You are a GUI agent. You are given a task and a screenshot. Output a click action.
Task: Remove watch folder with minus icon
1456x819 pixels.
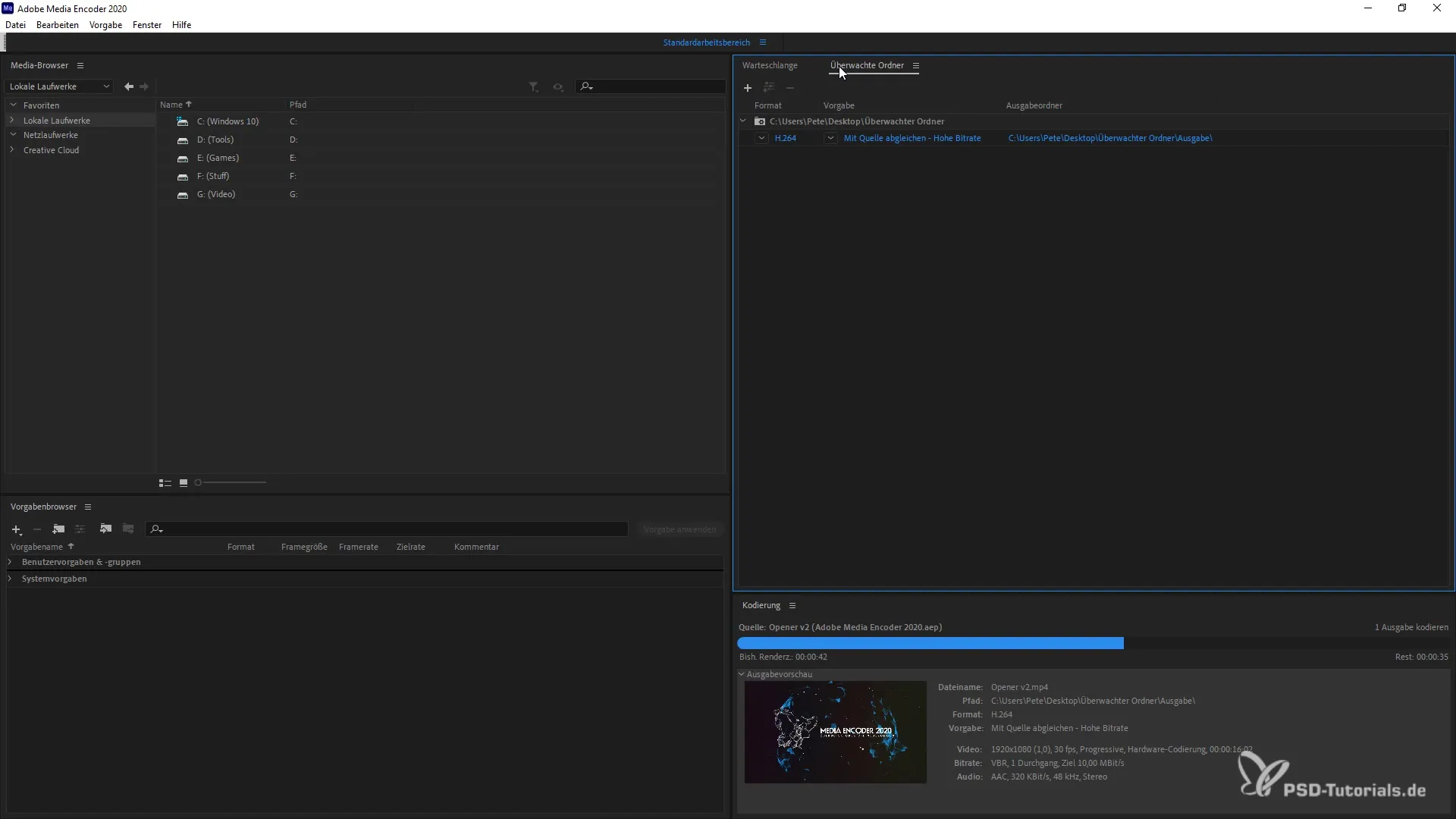[x=790, y=88]
